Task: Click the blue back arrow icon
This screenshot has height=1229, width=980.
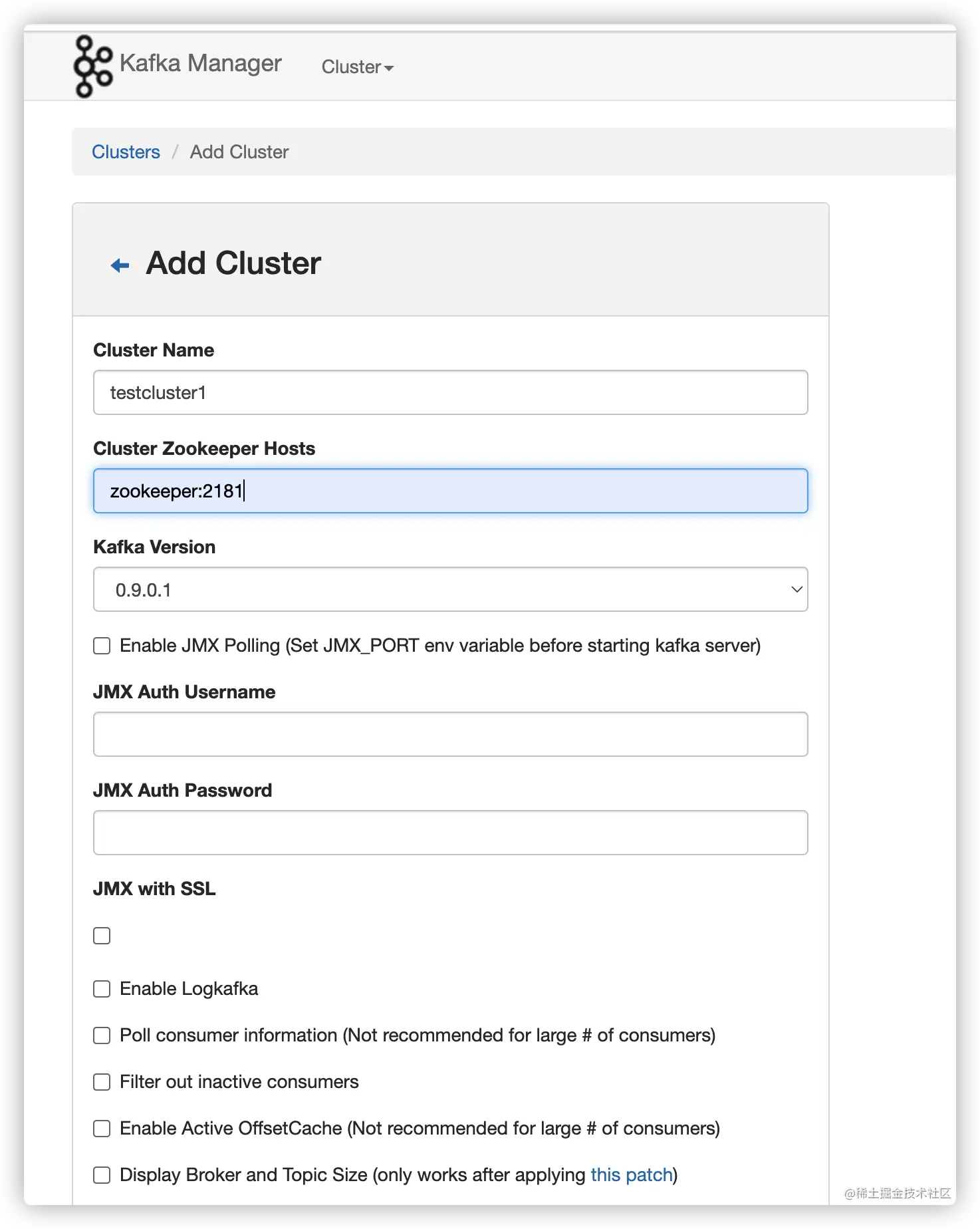Action: [x=120, y=265]
